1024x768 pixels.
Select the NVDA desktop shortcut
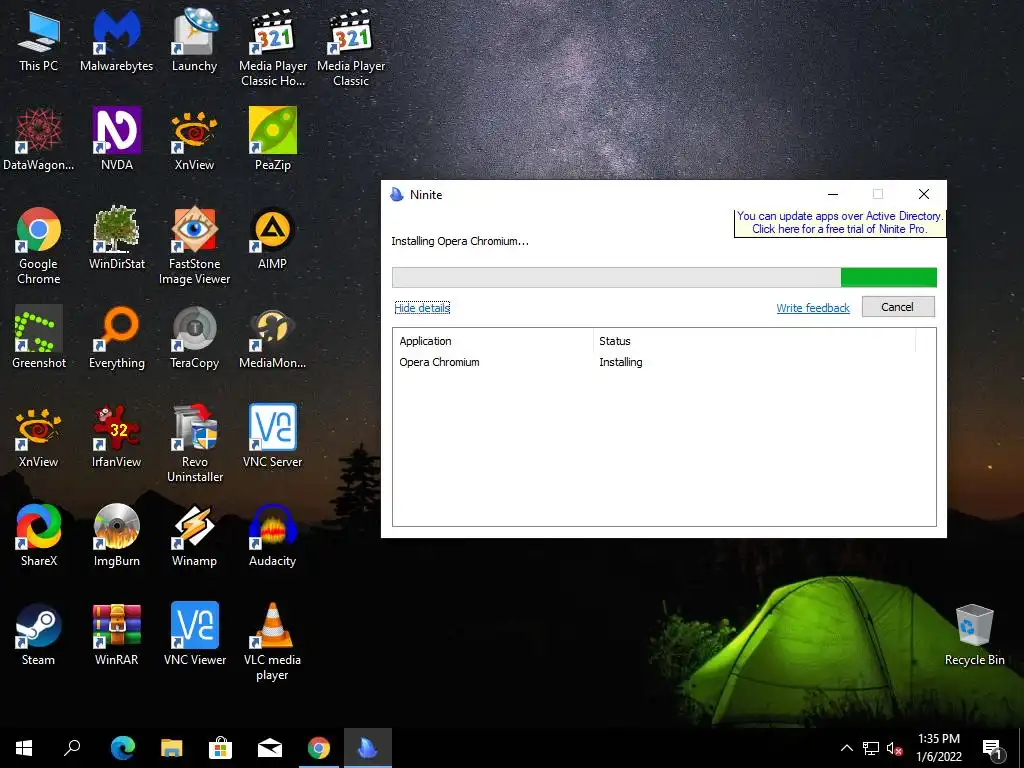pyautogui.click(x=116, y=140)
